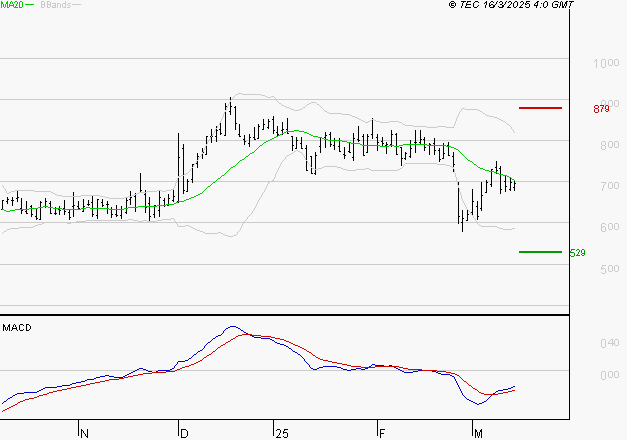
Task: Click the red resistance line marker
Action: coord(540,108)
